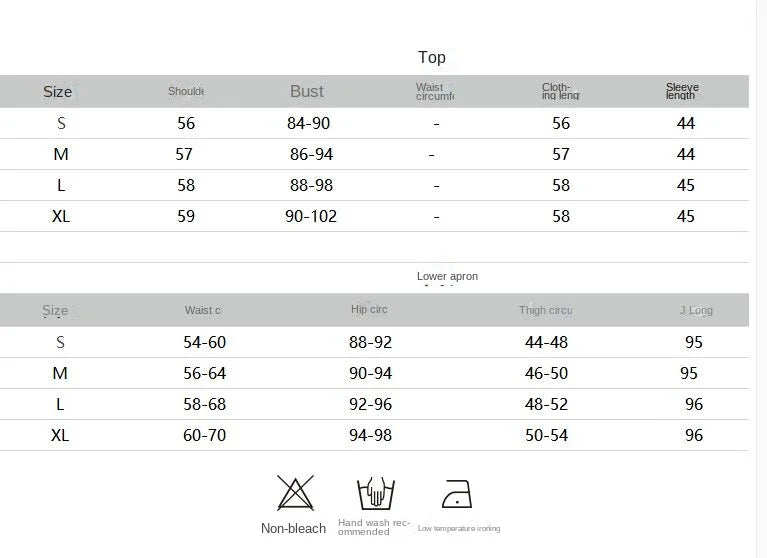Select the Sleeve length column header

click(x=682, y=91)
